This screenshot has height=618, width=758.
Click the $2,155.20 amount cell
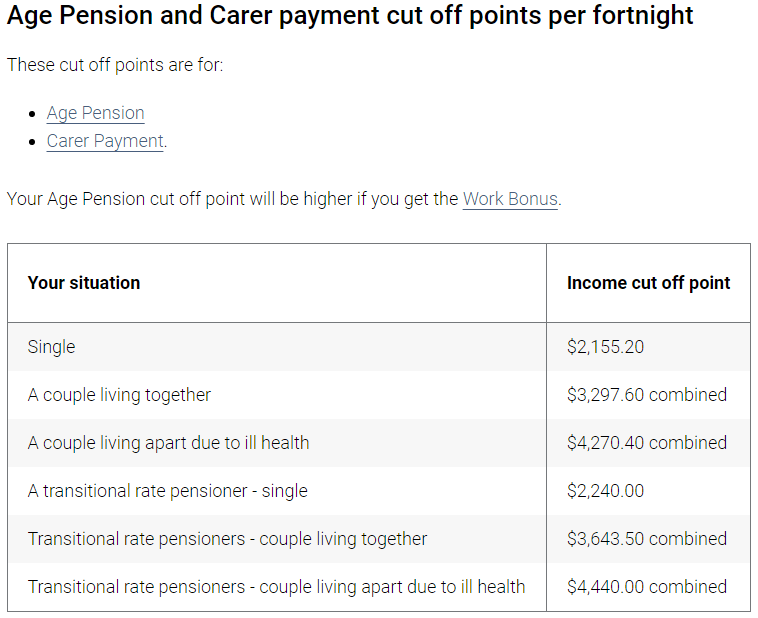click(x=605, y=347)
